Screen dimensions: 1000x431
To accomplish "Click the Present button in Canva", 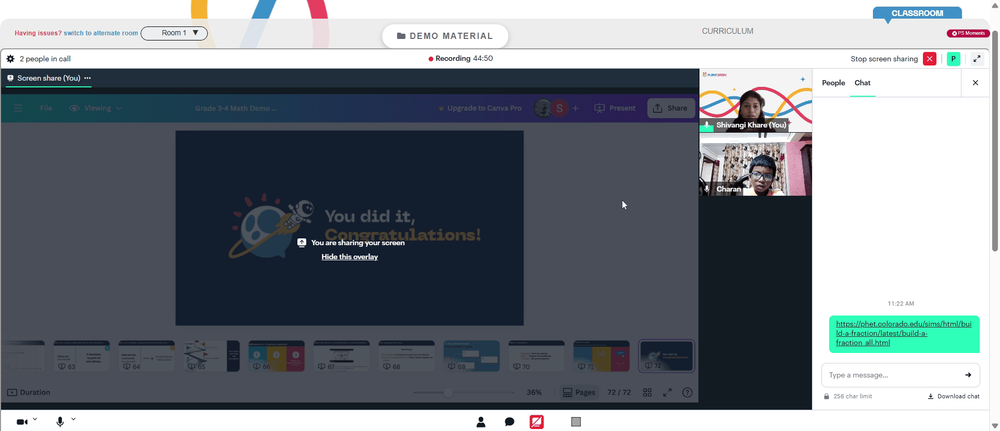I will pos(615,108).
